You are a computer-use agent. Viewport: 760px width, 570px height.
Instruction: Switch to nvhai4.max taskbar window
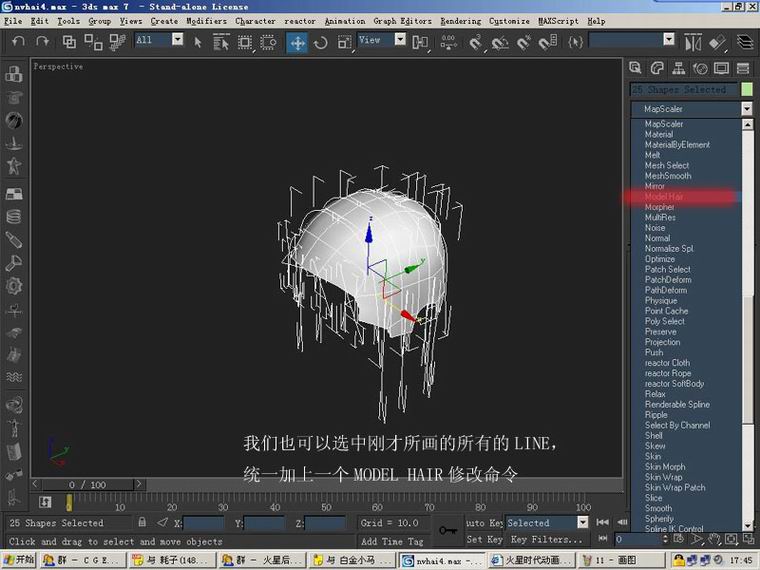click(x=441, y=560)
